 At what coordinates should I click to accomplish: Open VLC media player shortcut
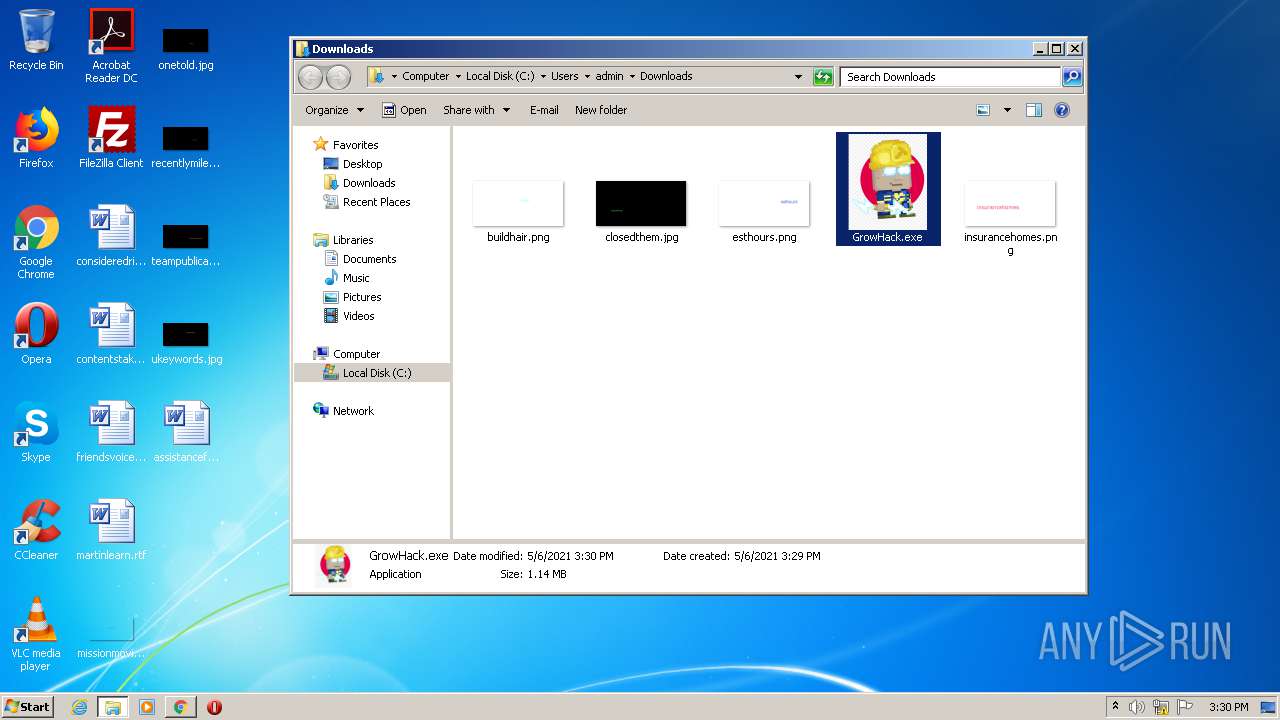36,634
